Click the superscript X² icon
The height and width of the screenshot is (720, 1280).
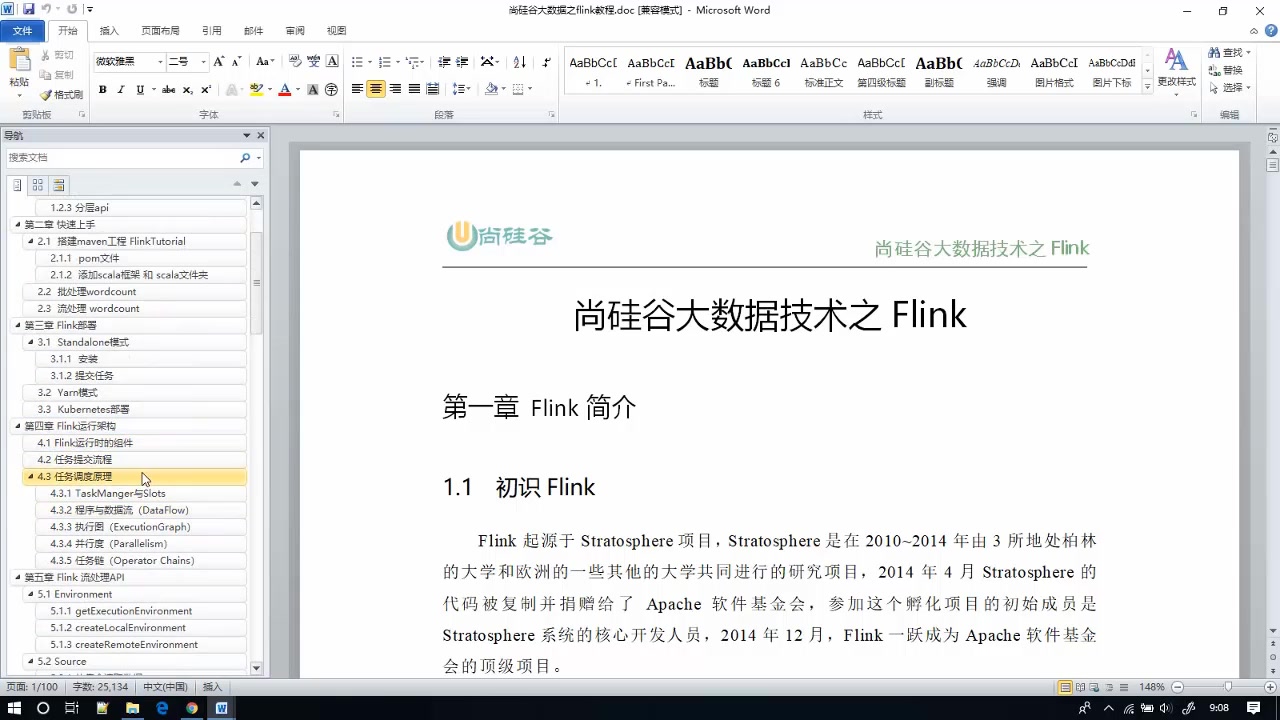(x=206, y=90)
